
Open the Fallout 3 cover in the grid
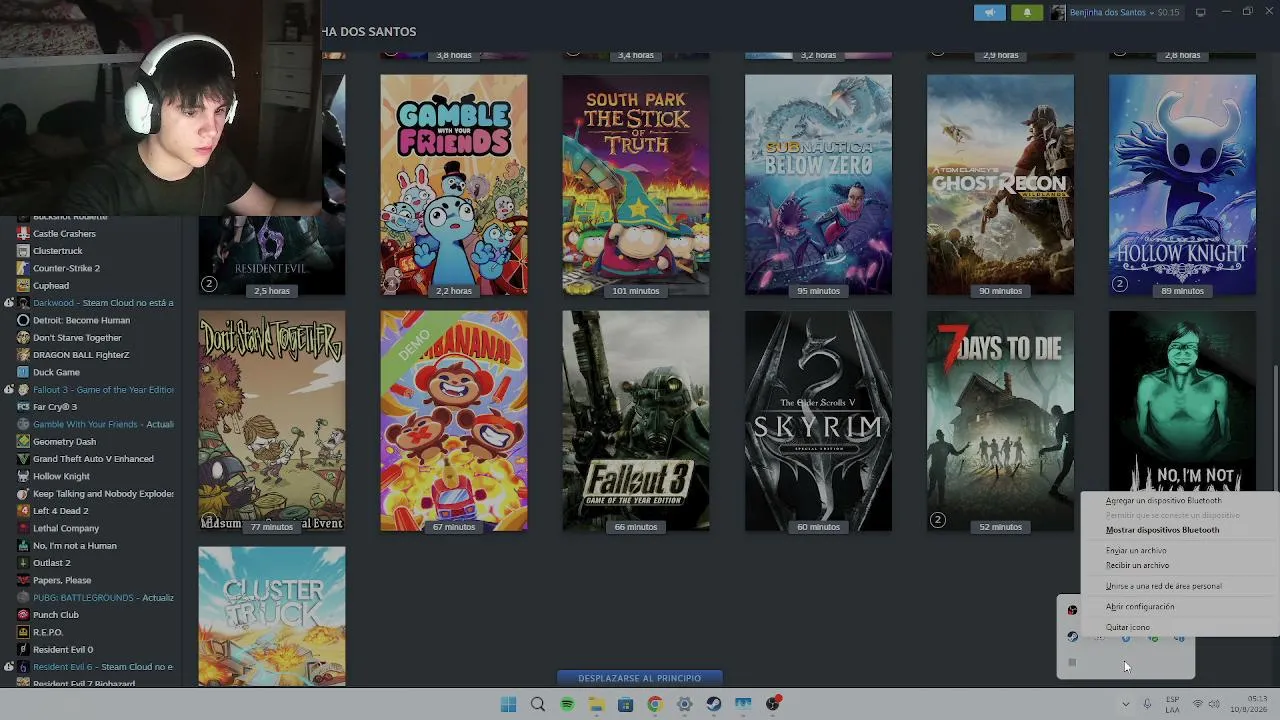click(636, 421)
